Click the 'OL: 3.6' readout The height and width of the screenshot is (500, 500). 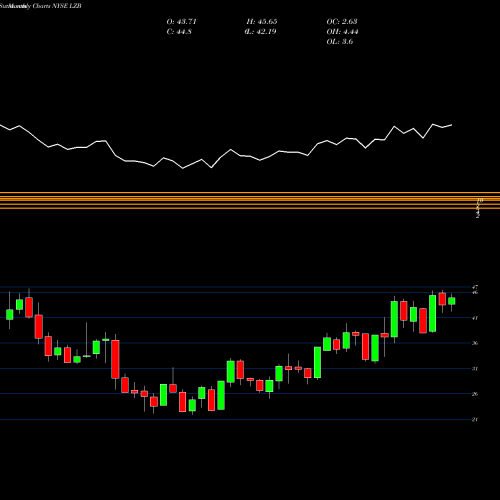point(340,42)
